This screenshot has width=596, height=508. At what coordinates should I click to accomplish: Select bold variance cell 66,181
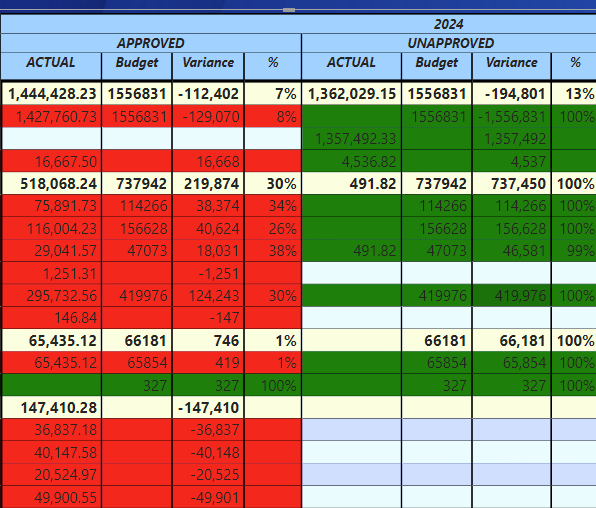tap(512, 340)
